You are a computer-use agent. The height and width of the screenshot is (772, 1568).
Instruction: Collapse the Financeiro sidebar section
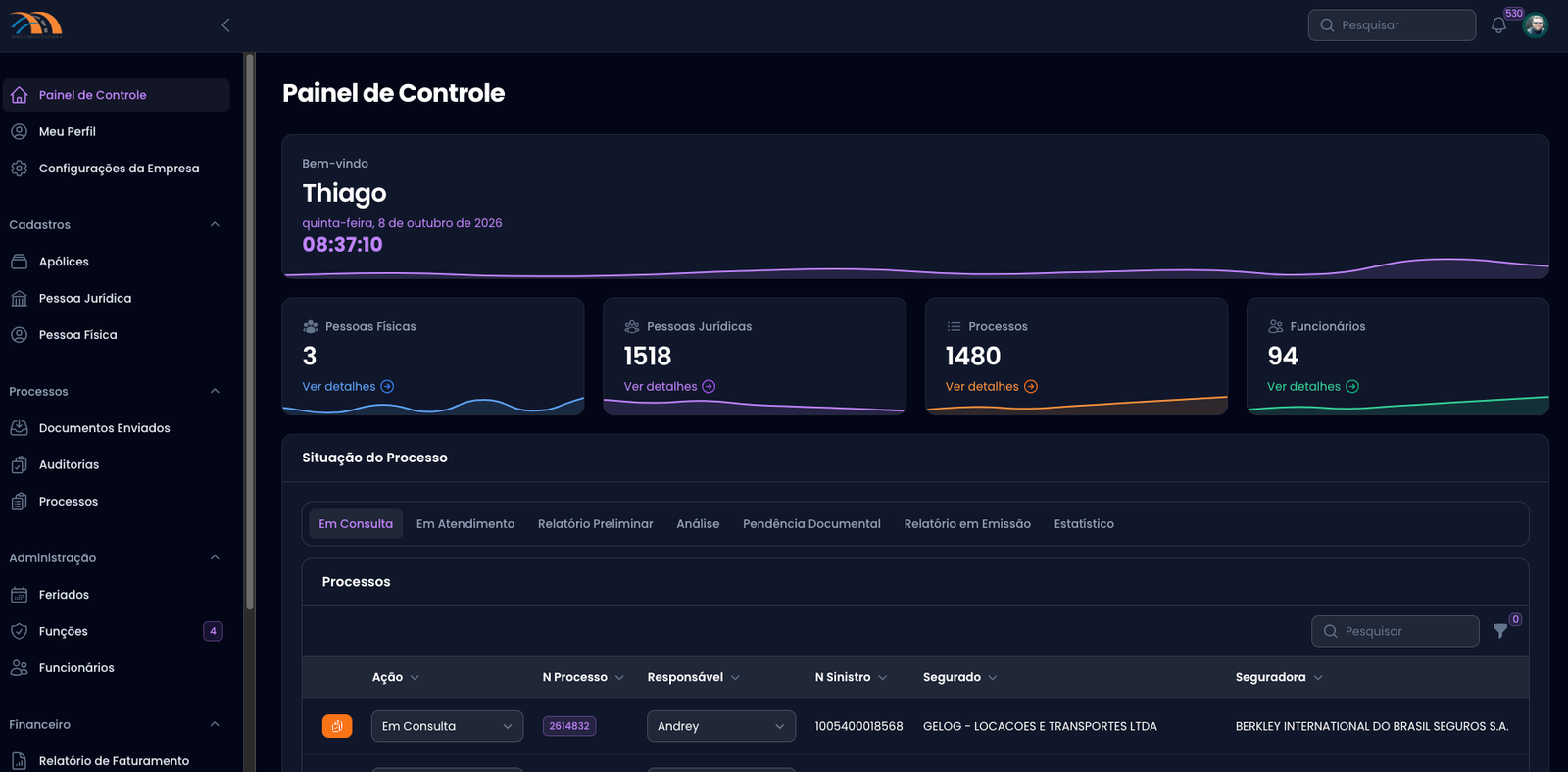215,724
